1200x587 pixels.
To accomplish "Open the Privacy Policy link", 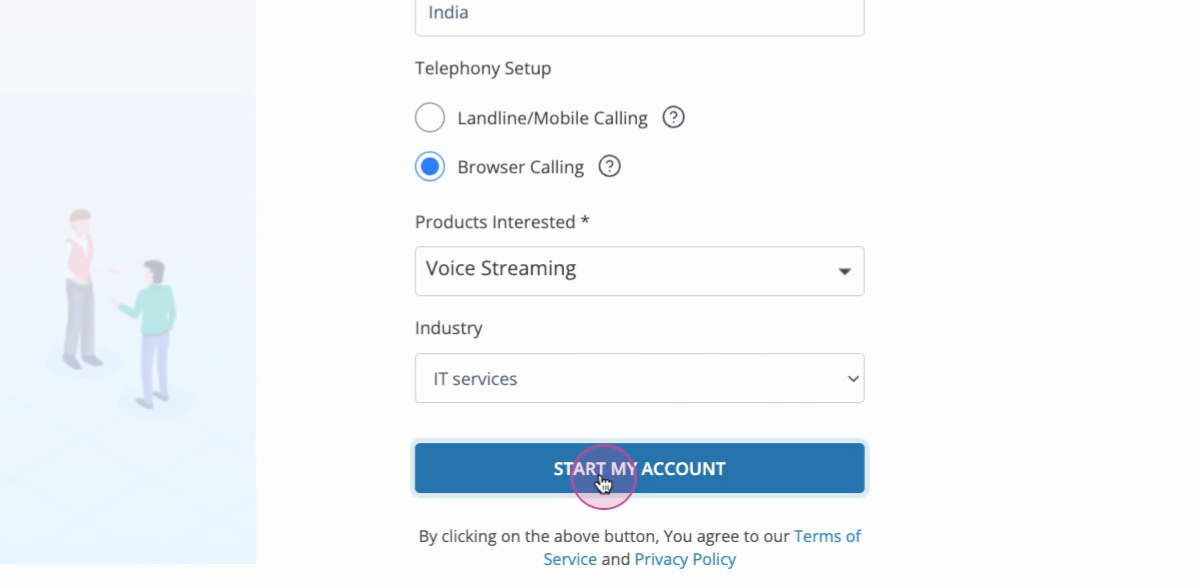I will pyautogui.click(x=685, y=559).
